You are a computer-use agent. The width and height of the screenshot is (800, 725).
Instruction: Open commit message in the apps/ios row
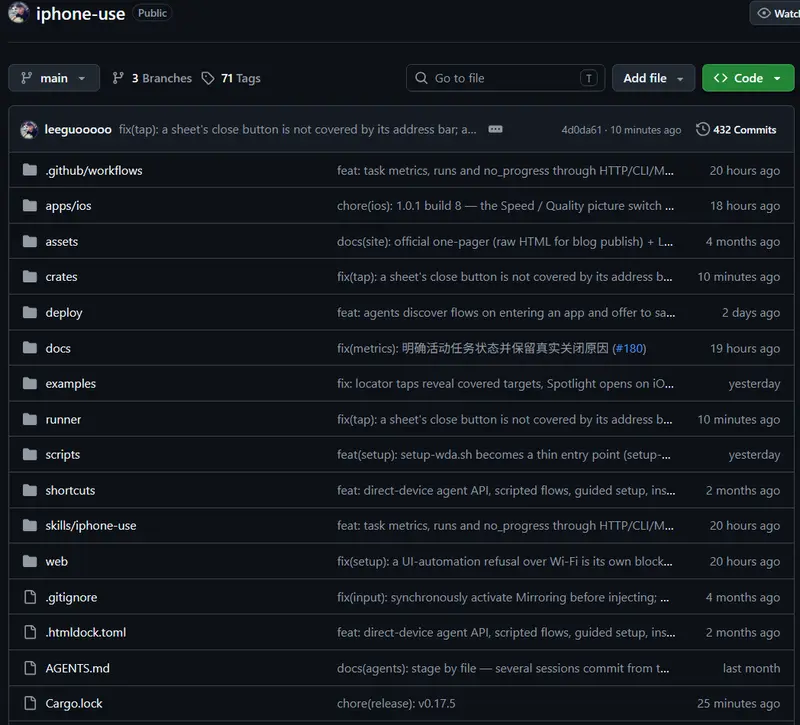(505, 206)
